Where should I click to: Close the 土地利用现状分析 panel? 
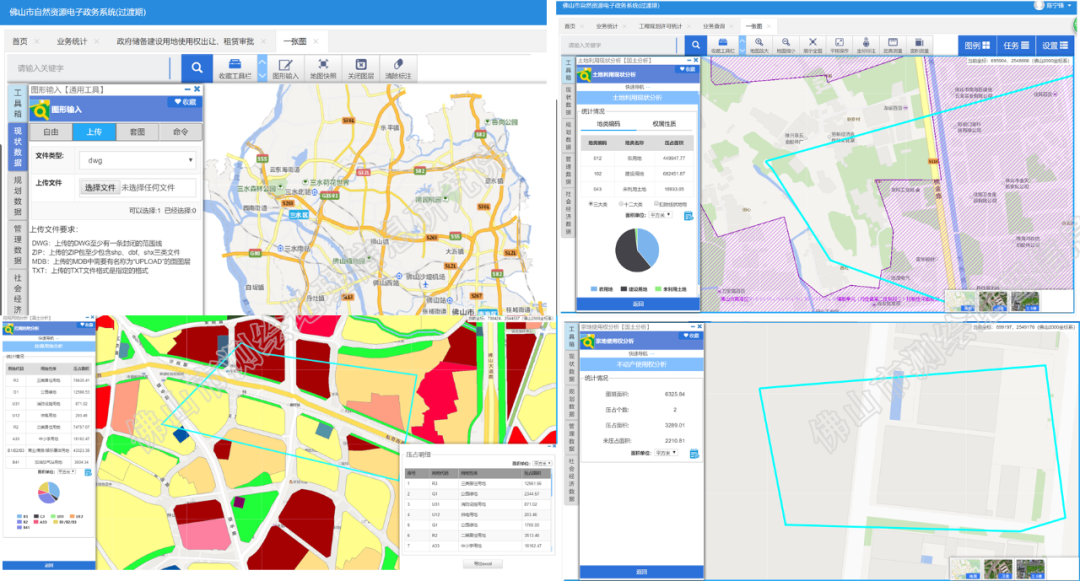pyautogui.click(x=696, y=61)
